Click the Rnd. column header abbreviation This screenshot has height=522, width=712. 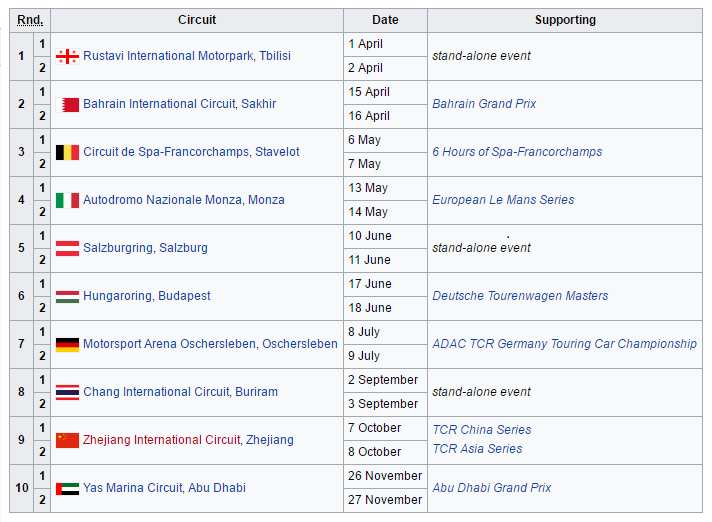30,20
